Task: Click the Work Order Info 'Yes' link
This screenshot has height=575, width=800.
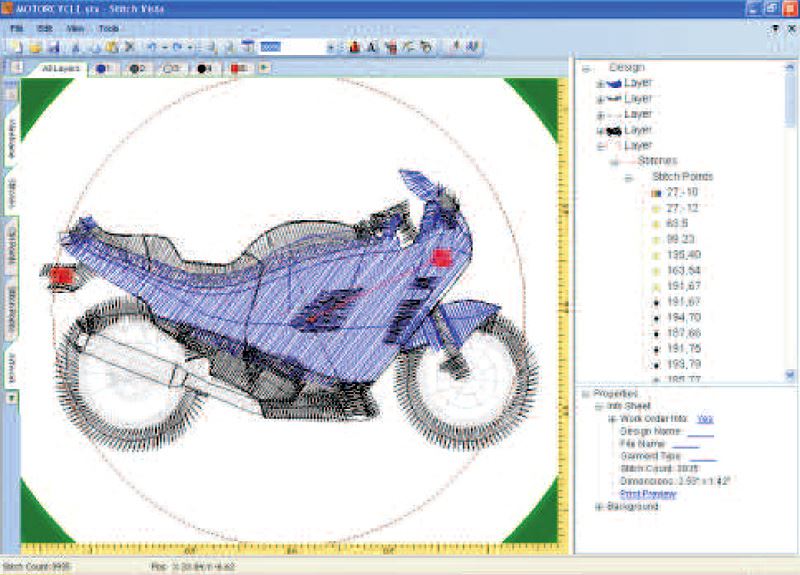Action: click(704, 419)
